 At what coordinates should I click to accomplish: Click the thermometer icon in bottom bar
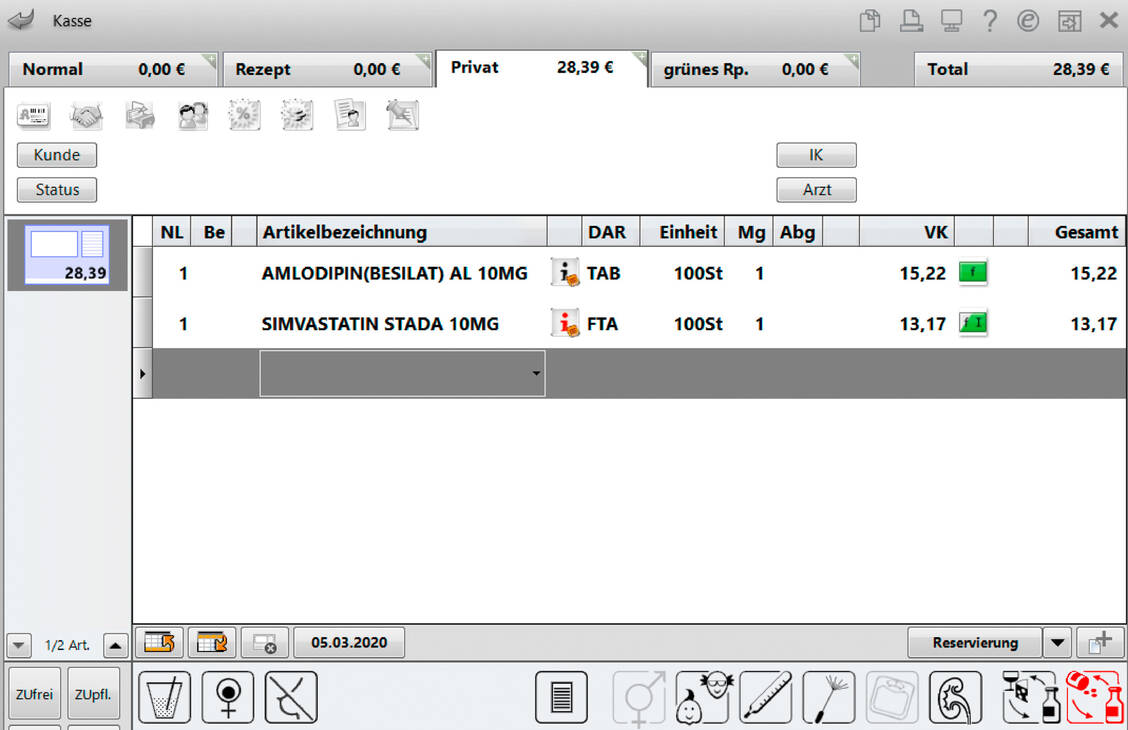pyautogui.click(x=765, y=696)
